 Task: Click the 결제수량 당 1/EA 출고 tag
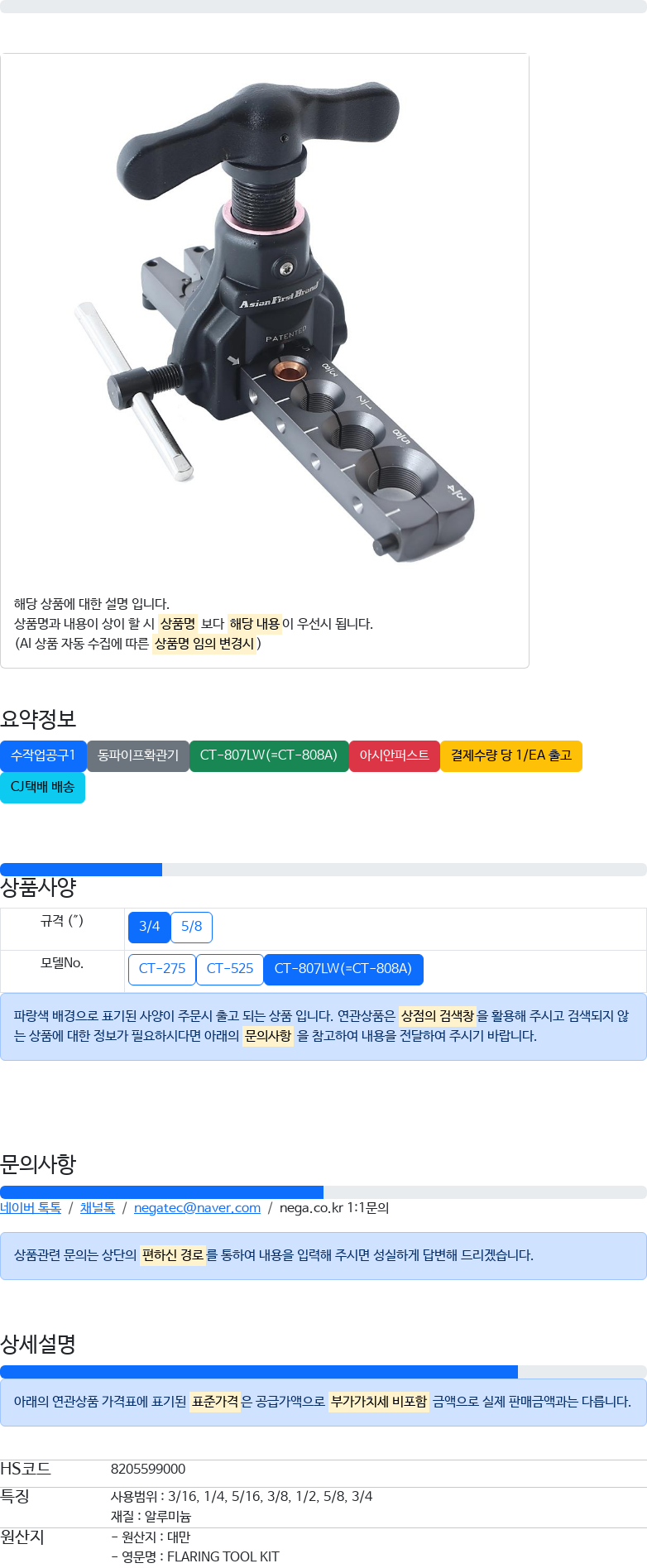pos(511,755)
